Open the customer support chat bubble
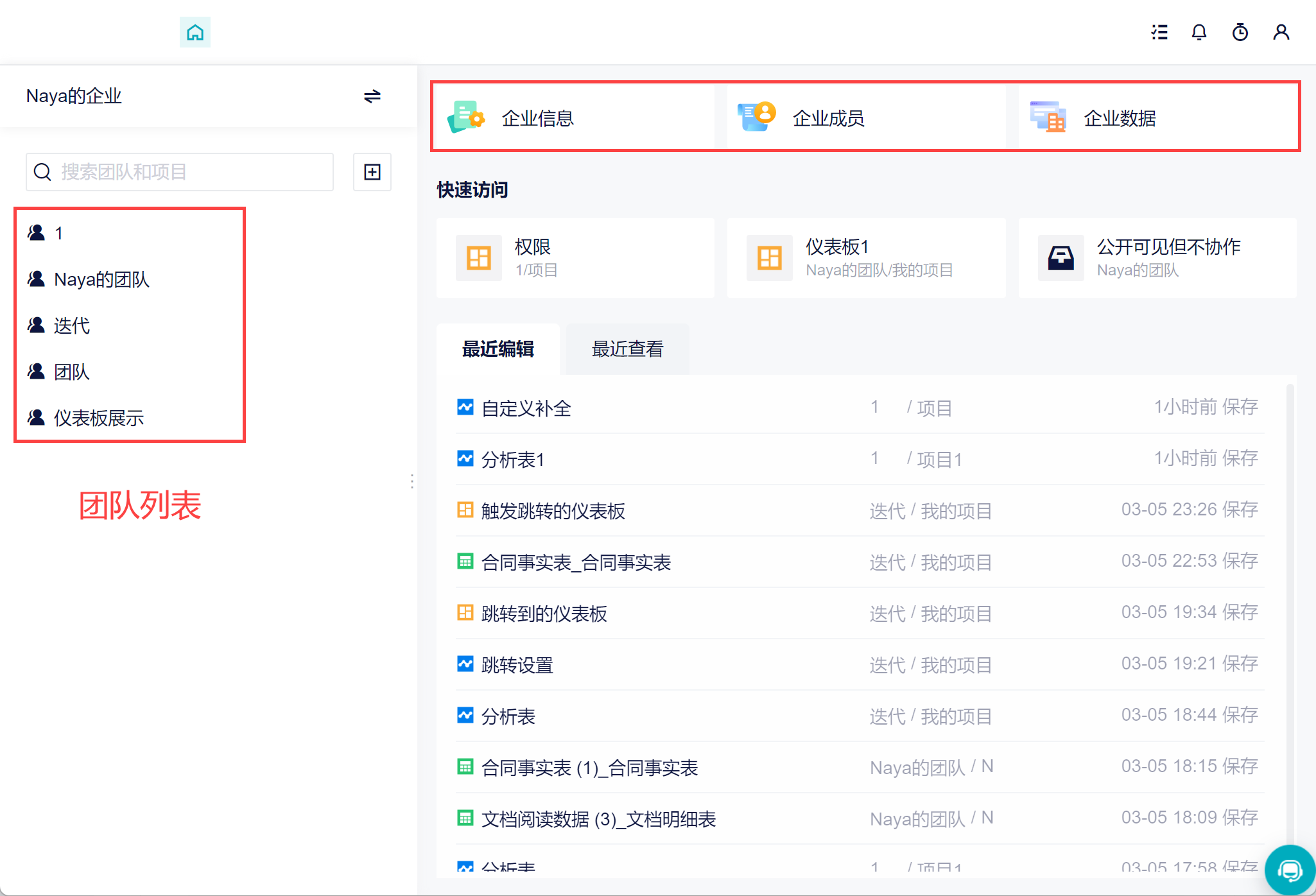This screenshot has width=1316, height=896. [x=1289, y=870]
